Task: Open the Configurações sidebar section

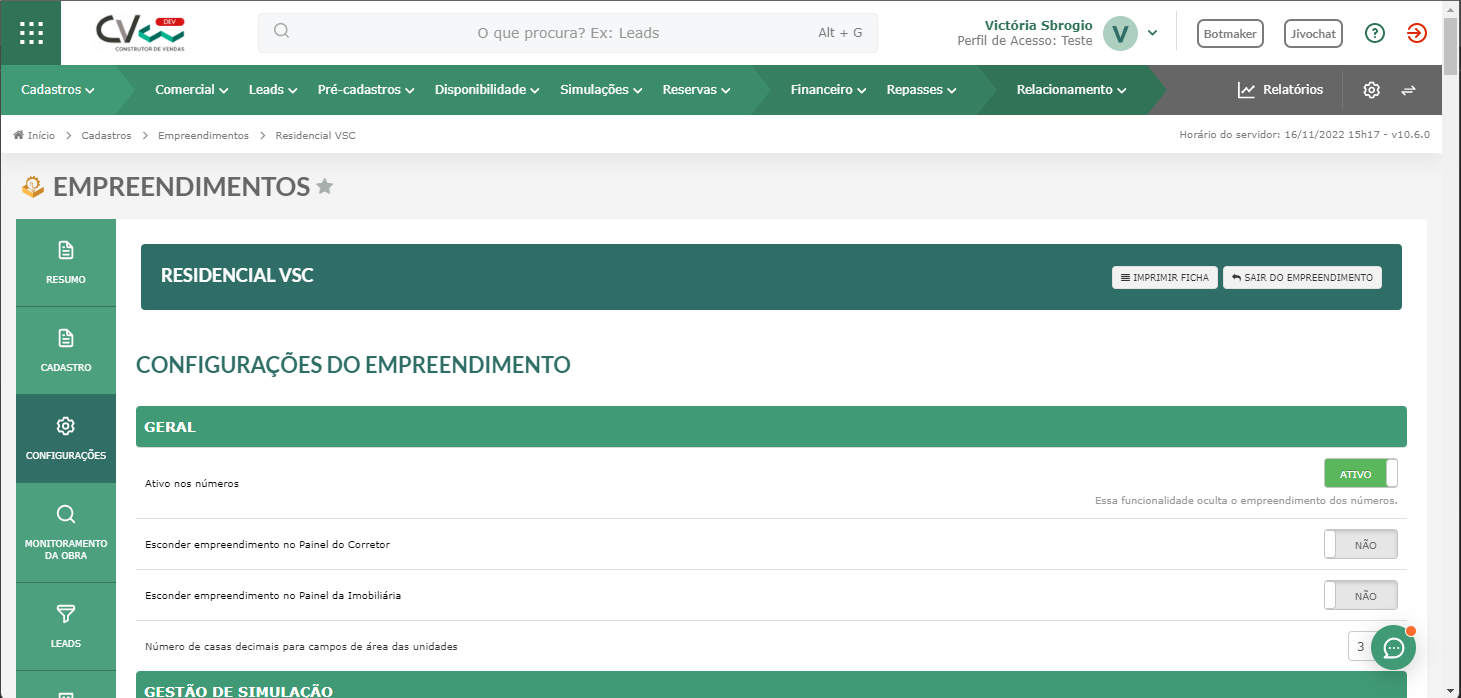Action: click(x=66, y=438)
